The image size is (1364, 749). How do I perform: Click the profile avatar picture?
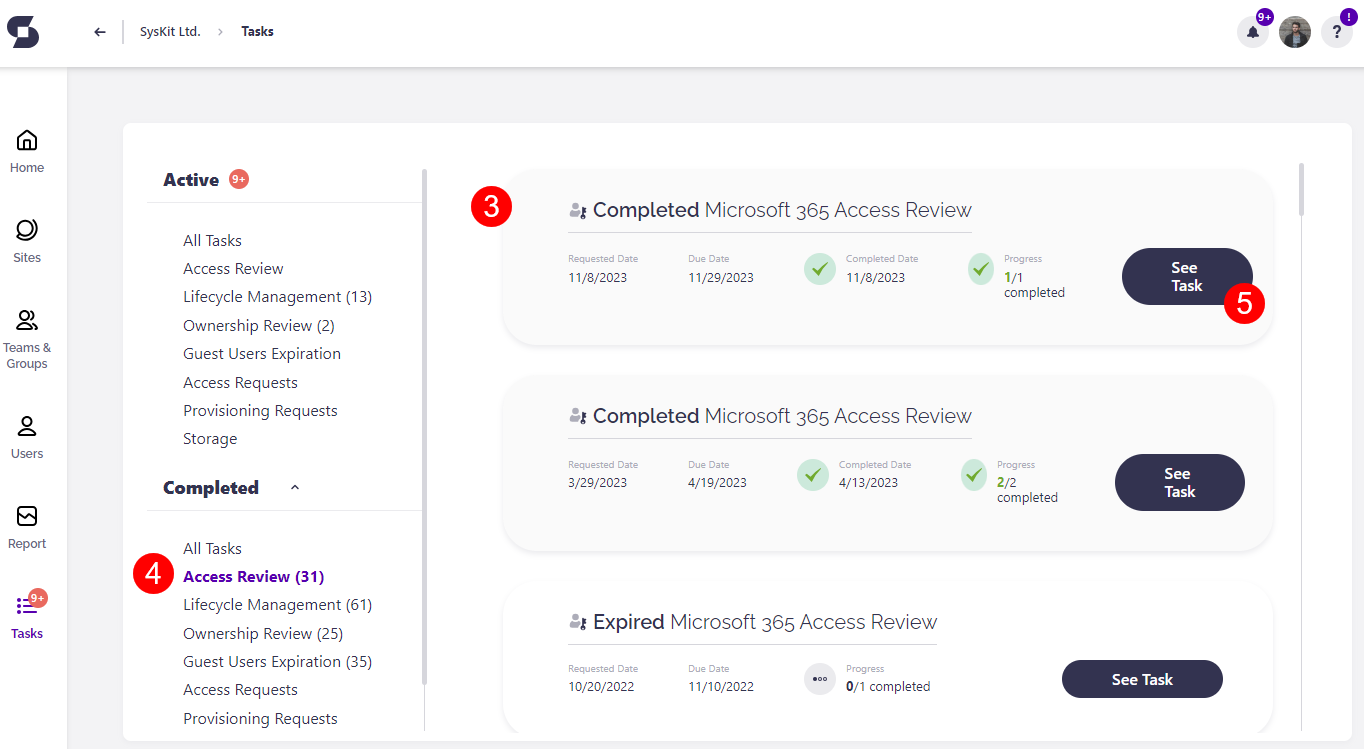point(1295,31)
